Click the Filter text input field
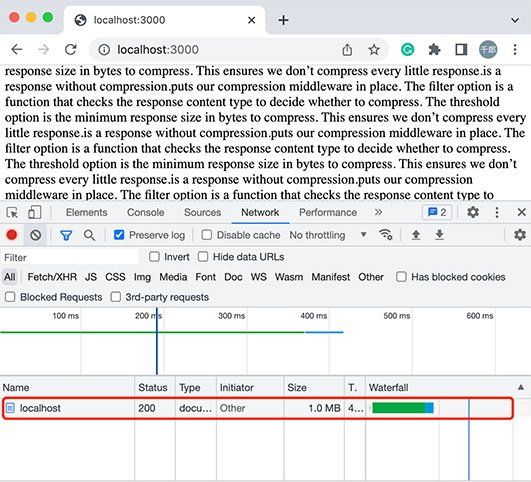This screenshot has width=531, height=482. coord(70,257)
